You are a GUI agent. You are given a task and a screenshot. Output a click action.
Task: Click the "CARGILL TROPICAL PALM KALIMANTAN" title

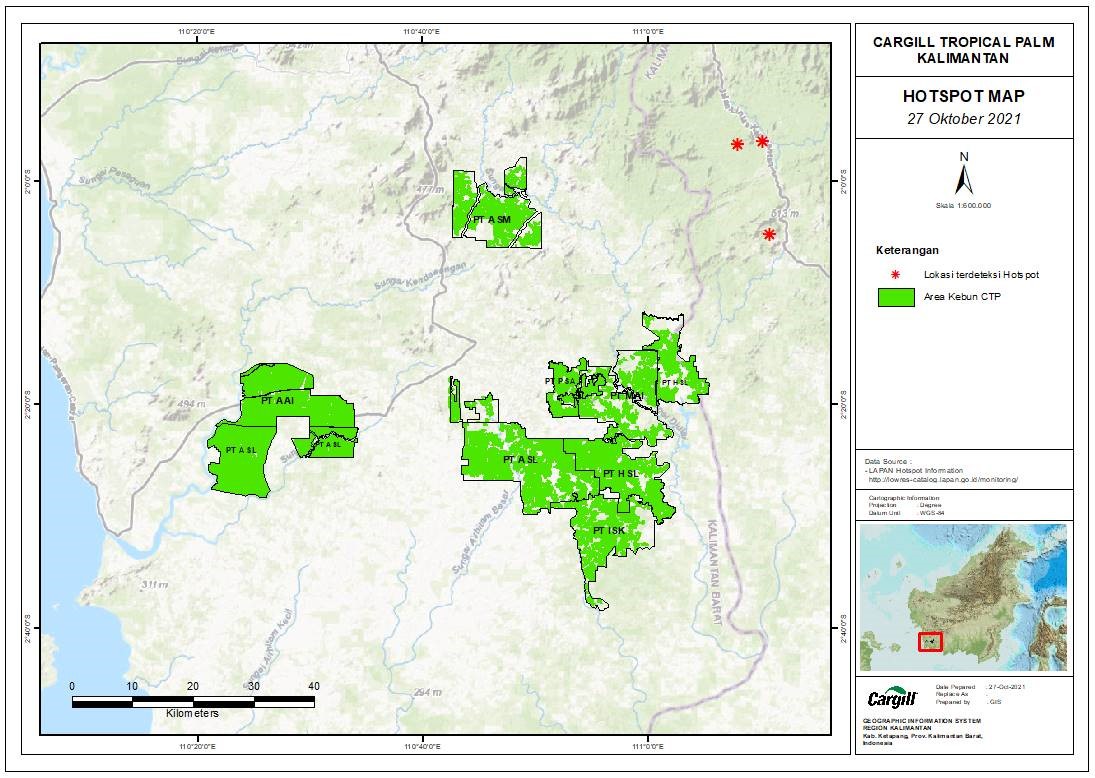tap(964, 50)
